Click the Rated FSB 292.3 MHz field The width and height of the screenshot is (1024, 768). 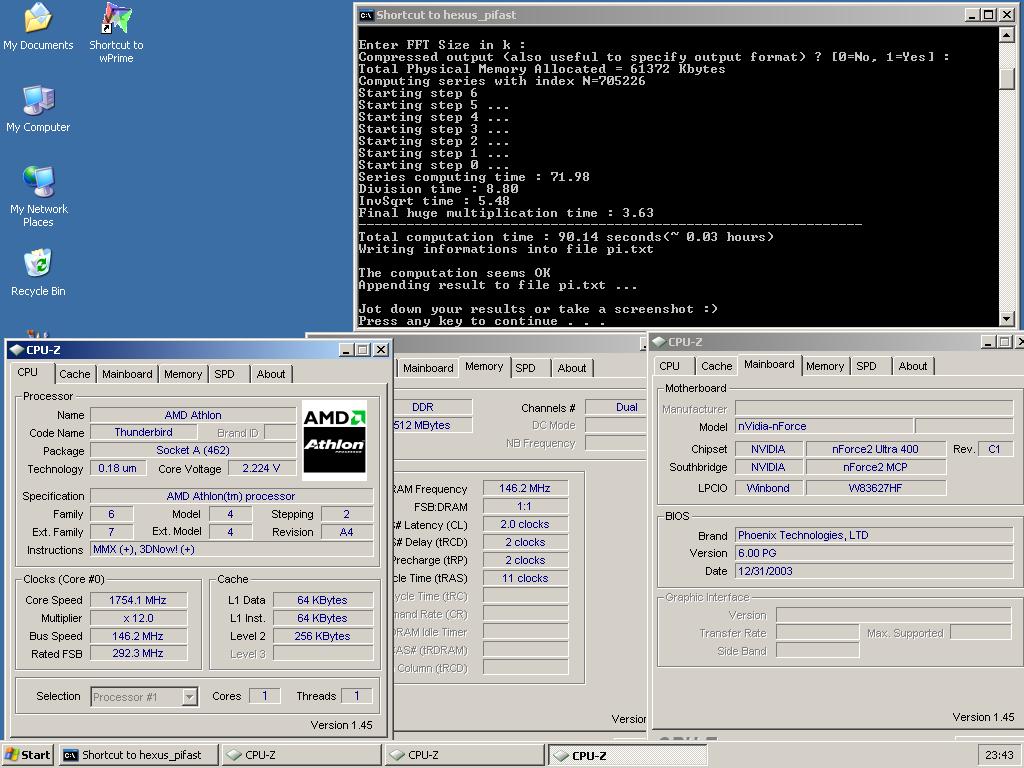tap(138, 653)
